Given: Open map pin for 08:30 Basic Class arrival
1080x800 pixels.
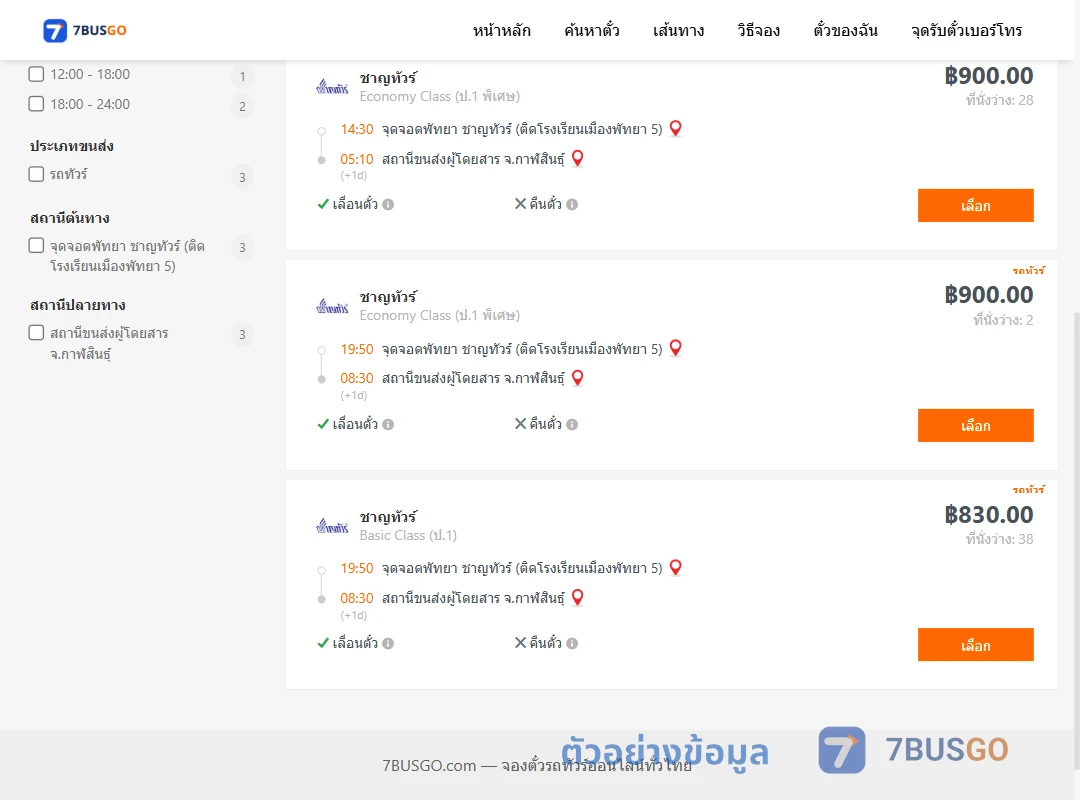Looking at the screenshot, I should 578,597.
